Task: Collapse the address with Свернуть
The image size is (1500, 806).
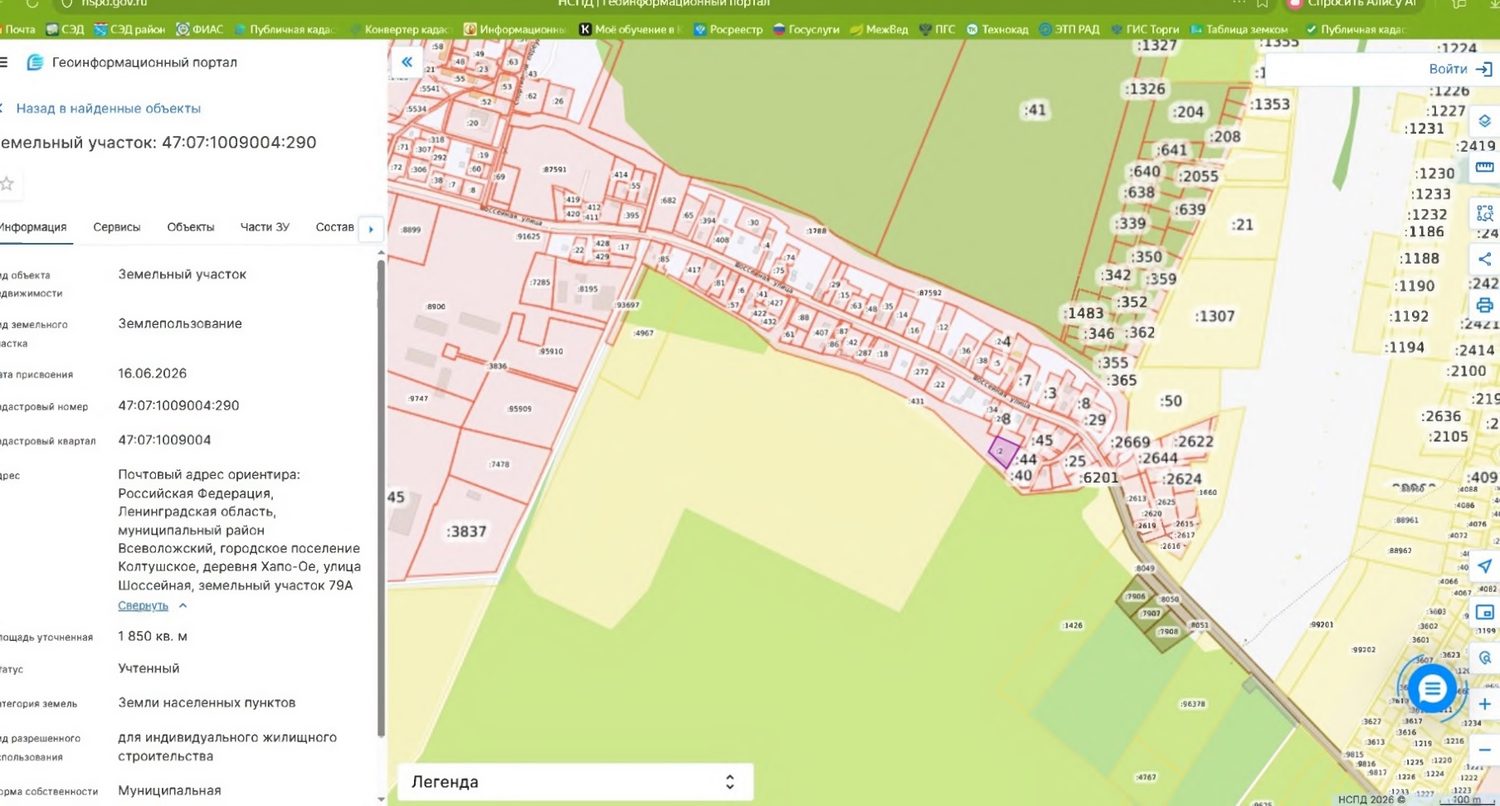Action: click(x=152, y=606)
